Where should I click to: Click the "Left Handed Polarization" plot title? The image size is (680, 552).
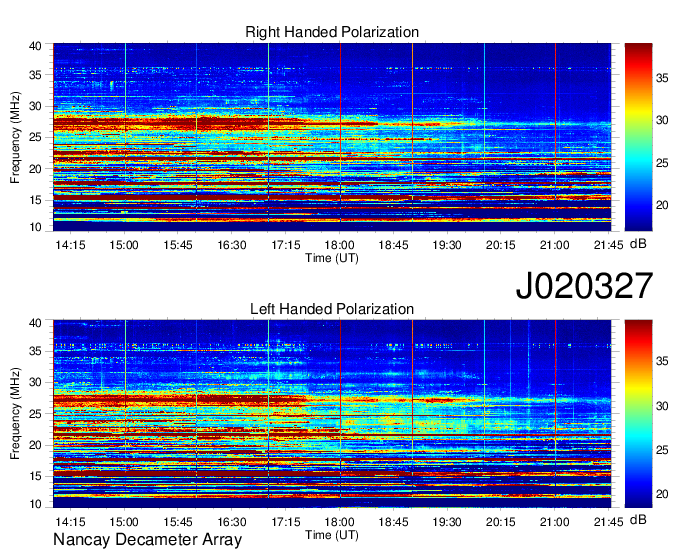pos(332,309)
